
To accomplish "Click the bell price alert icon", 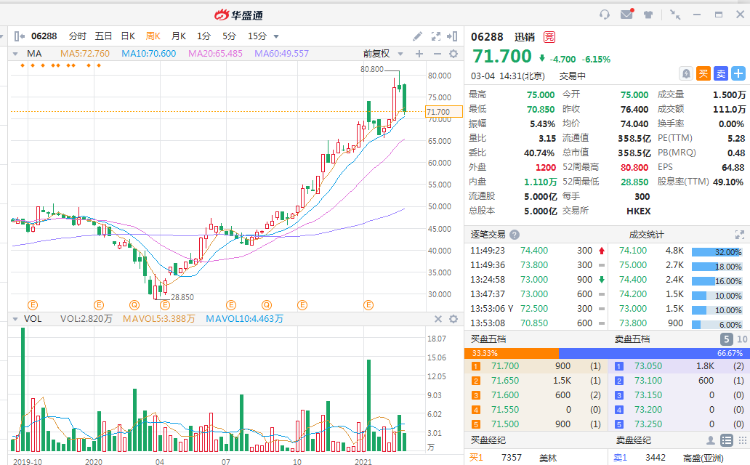I will tap(686, 73).
